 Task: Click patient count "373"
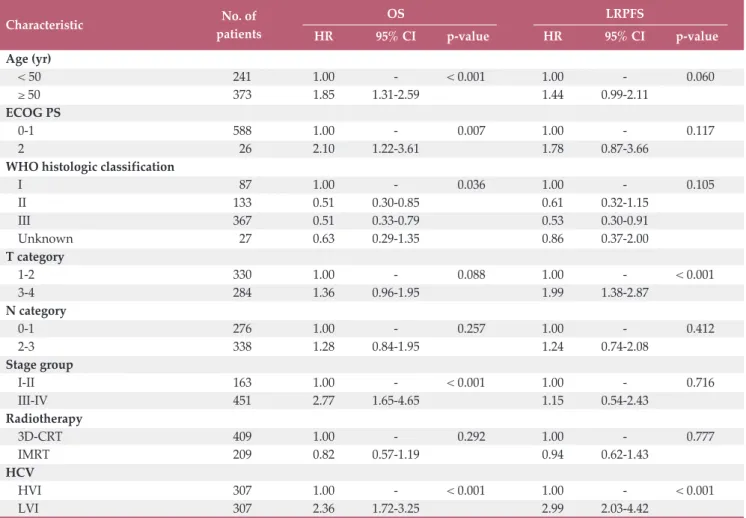tap(242, 95)
